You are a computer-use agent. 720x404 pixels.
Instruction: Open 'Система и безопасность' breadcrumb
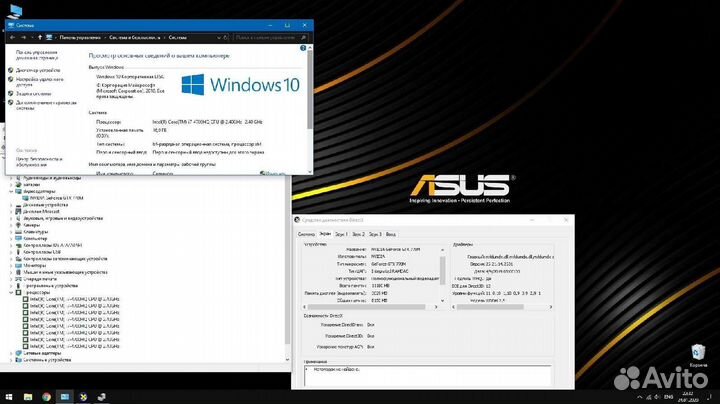coord(135,38)
